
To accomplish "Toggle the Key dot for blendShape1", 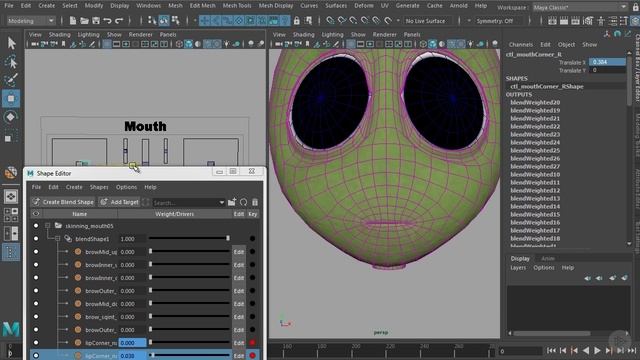I will pos(252,239).
